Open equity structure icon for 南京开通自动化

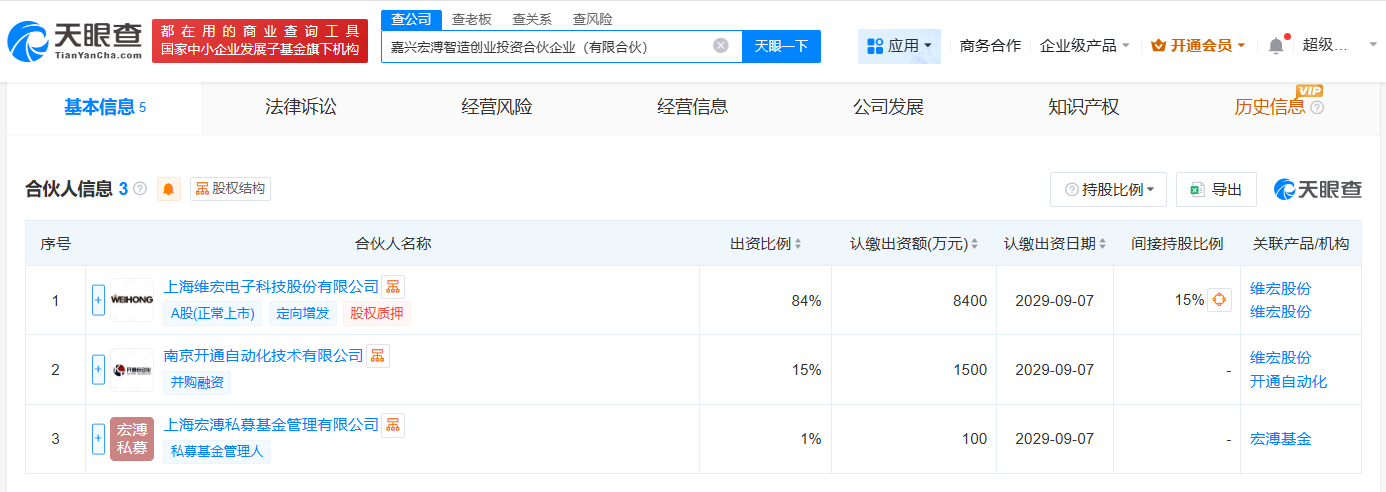377,355
